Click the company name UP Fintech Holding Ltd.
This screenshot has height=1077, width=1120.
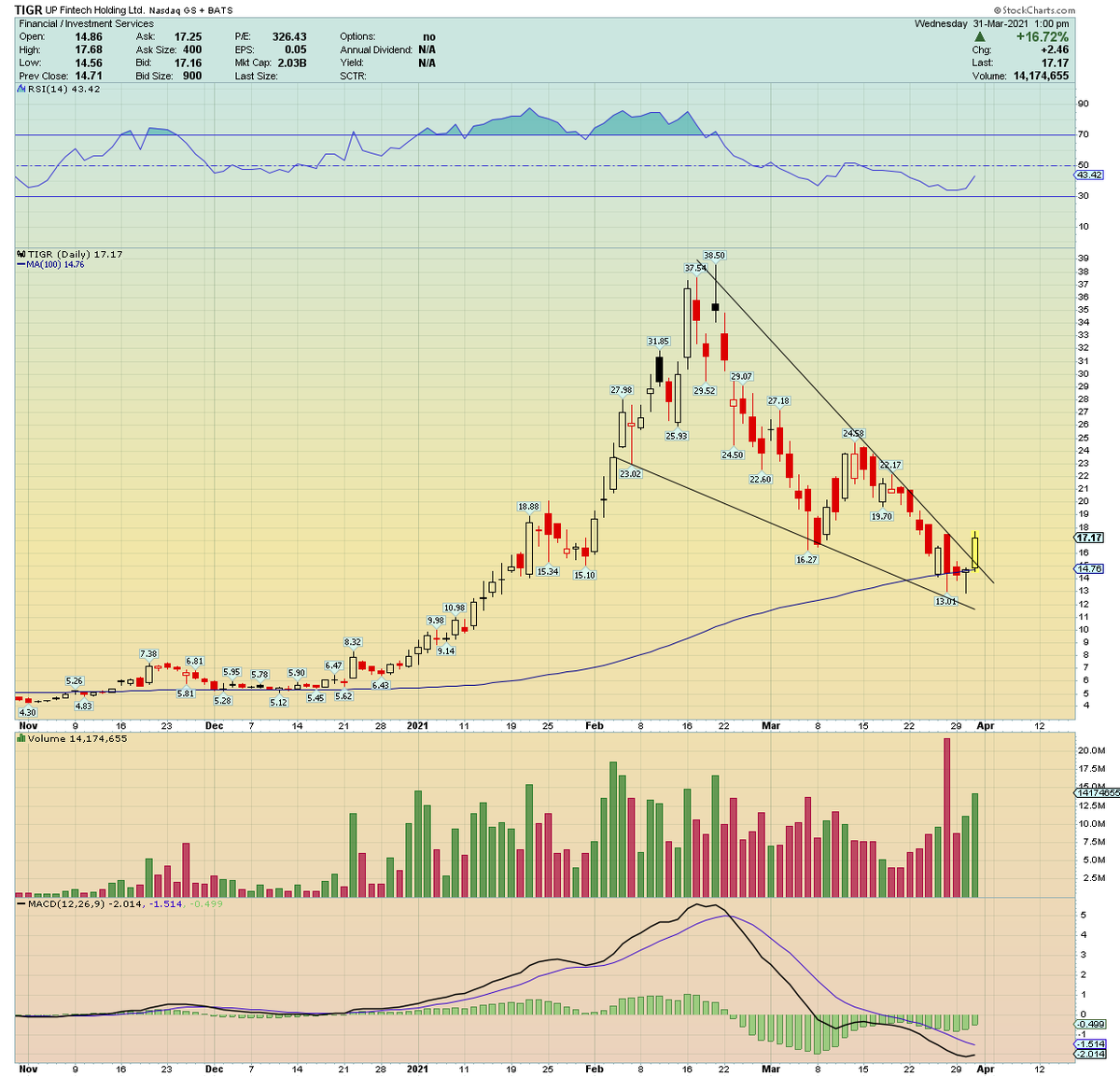(94, 10)
